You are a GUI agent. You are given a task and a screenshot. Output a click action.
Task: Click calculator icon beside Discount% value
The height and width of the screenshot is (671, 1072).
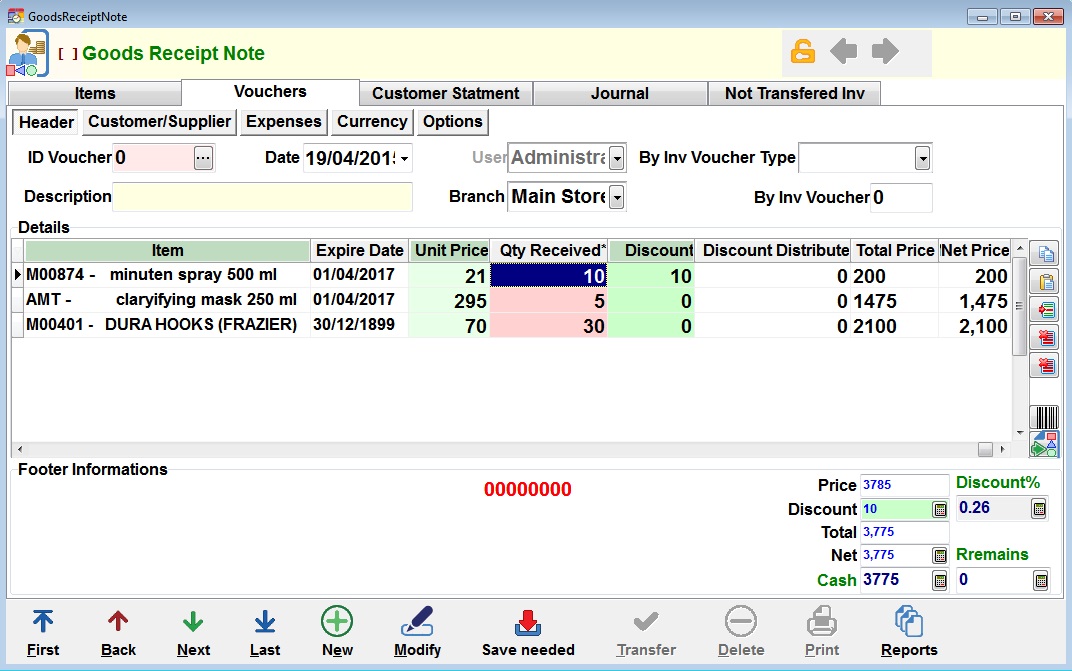point(1039,509)
